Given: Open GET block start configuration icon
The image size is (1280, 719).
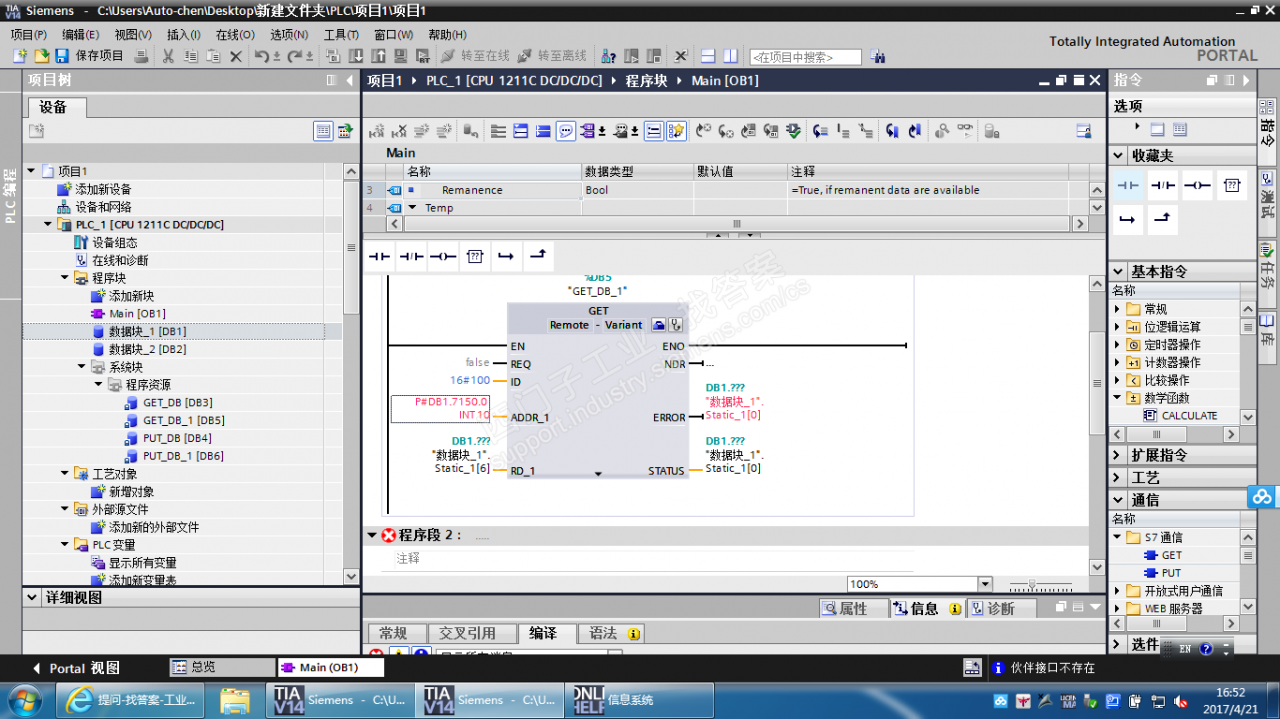Looking at the screenshot, I should pyautogui.click(x=659, y=325).
